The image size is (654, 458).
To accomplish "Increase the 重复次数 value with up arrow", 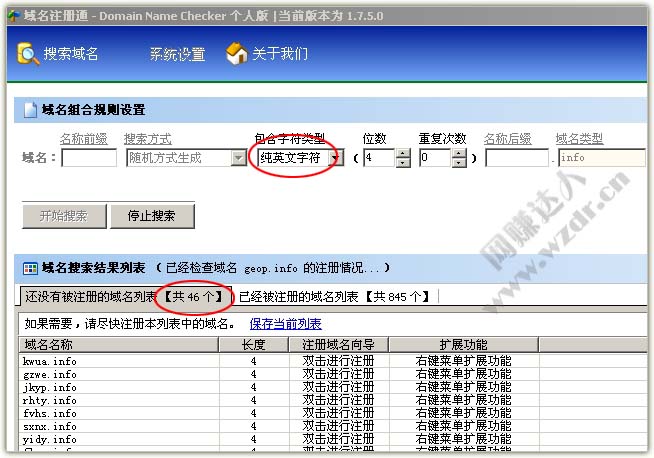I will (459, 154).
